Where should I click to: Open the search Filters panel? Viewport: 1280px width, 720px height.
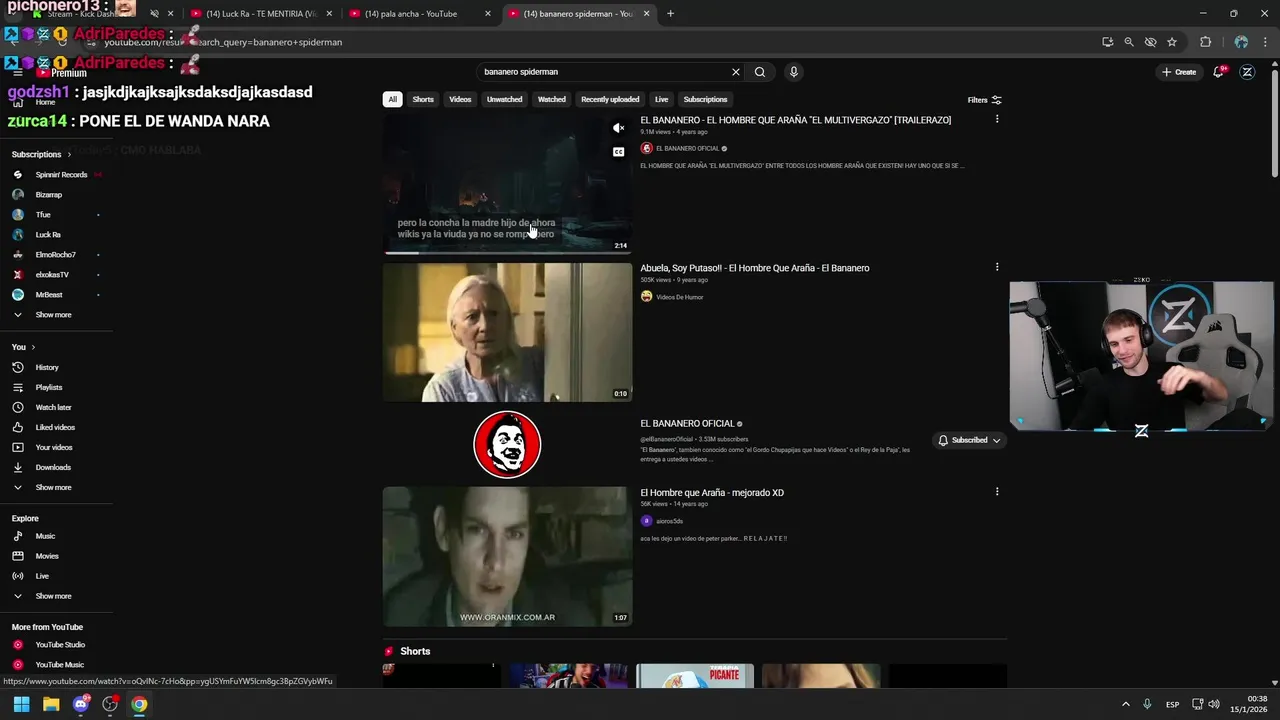(x=985, y=100)
